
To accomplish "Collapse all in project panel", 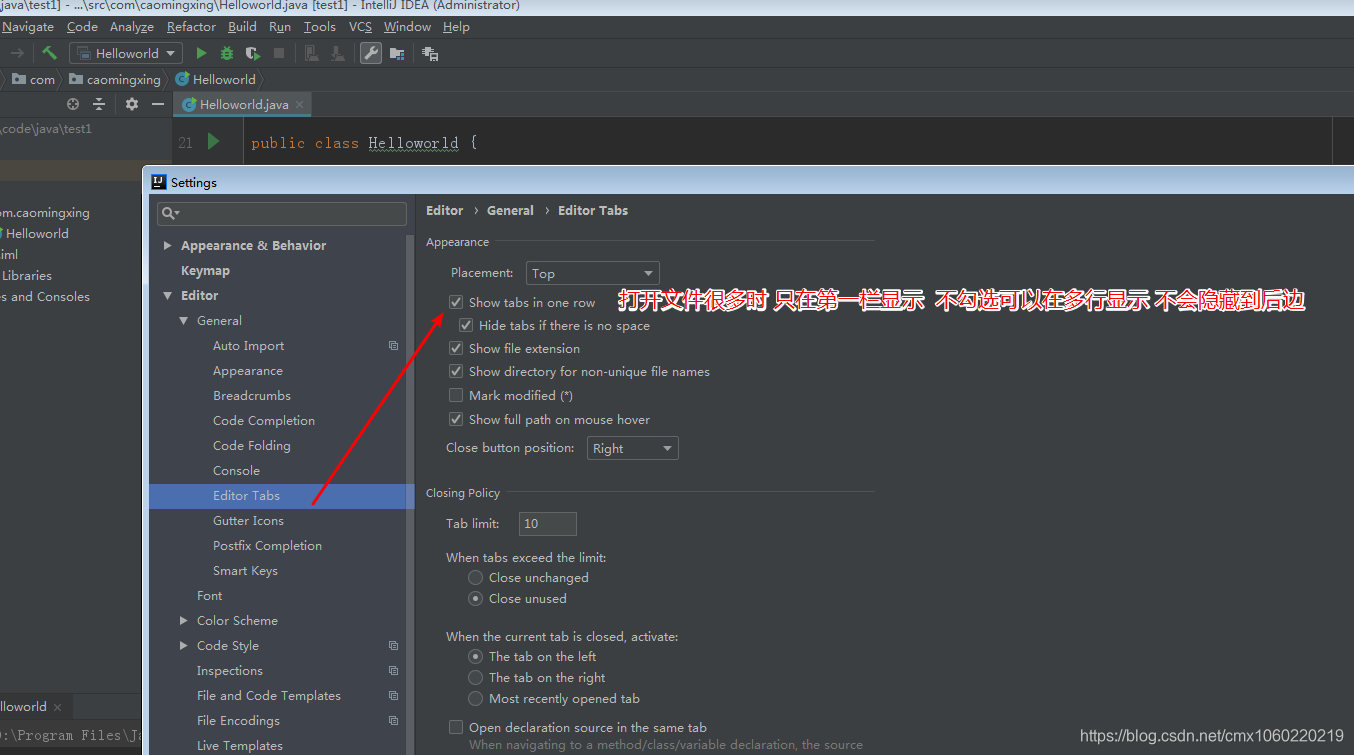I will tap(99, 104).
